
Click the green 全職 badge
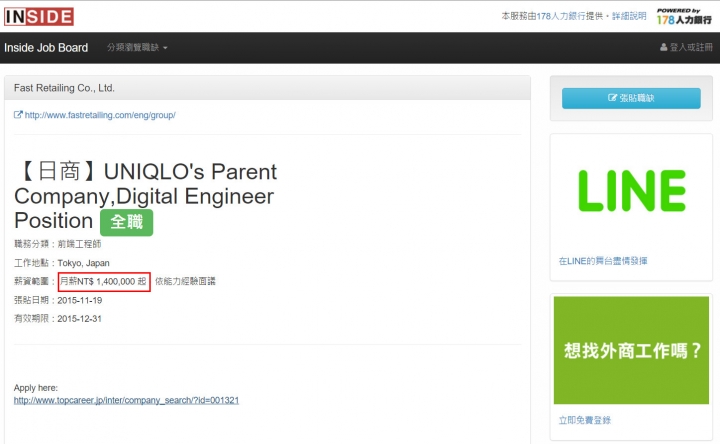[126, 222]
